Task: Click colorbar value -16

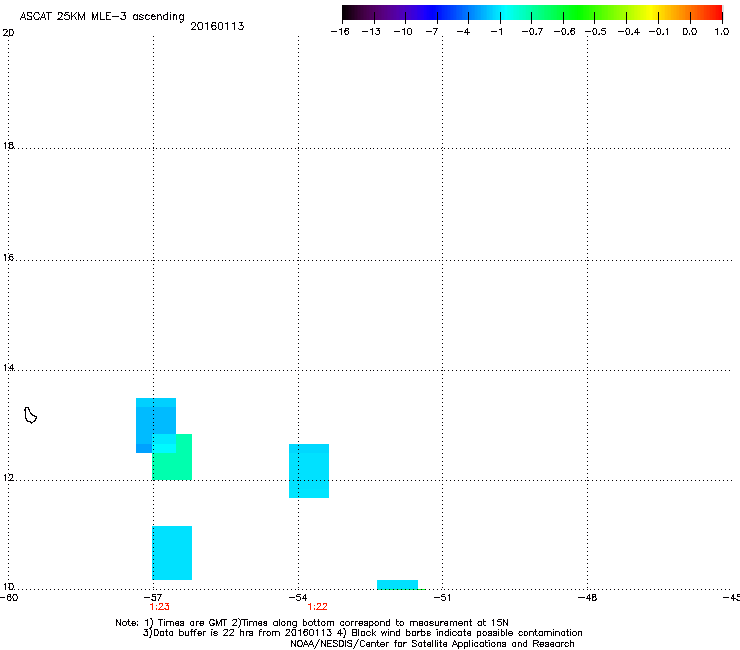Action: tap(340, 32)
